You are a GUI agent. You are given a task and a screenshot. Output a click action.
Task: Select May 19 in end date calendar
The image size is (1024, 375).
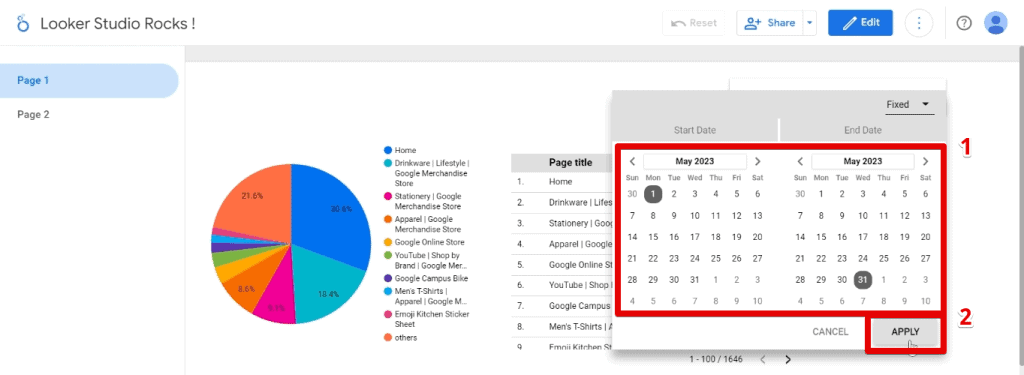coord(904,237)
